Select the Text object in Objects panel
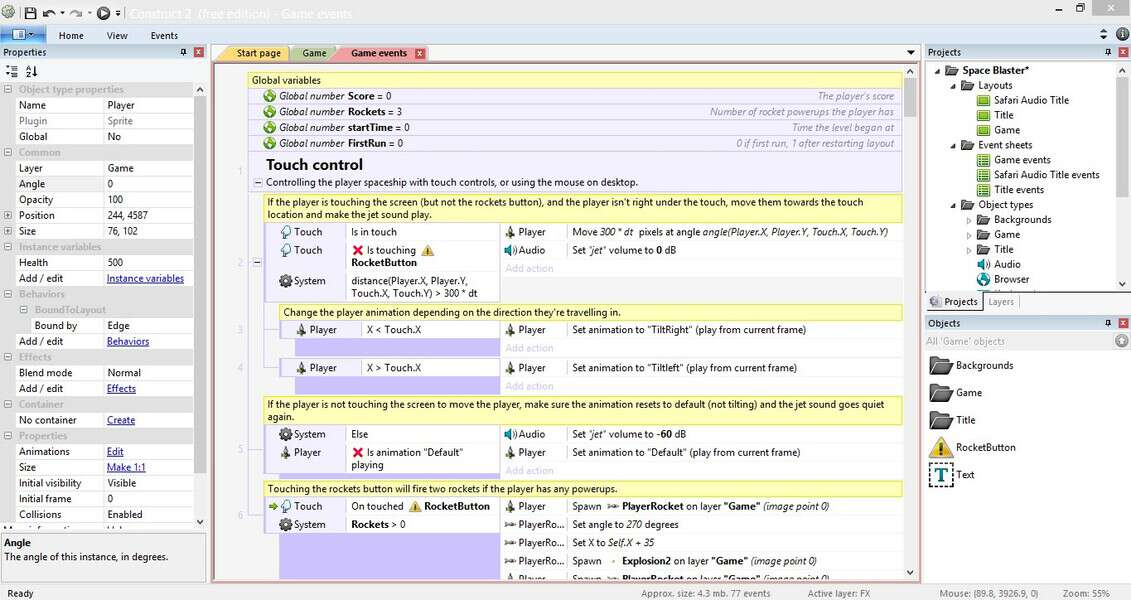 [964, 475]
